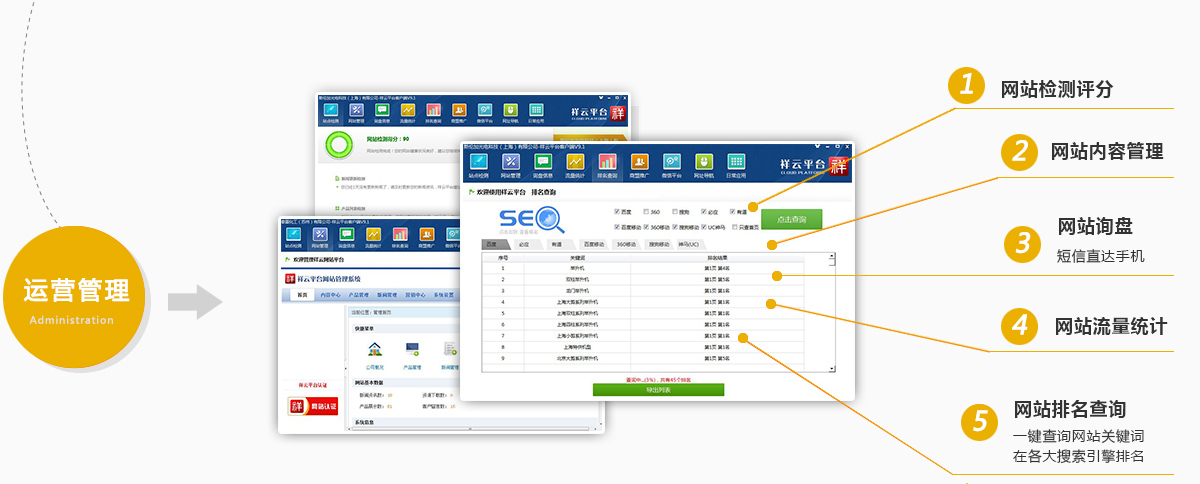The height and width of the screenshot is (484, 1200).
Task: Select the 百度移动 results tab
Action: tap(593, 244)
